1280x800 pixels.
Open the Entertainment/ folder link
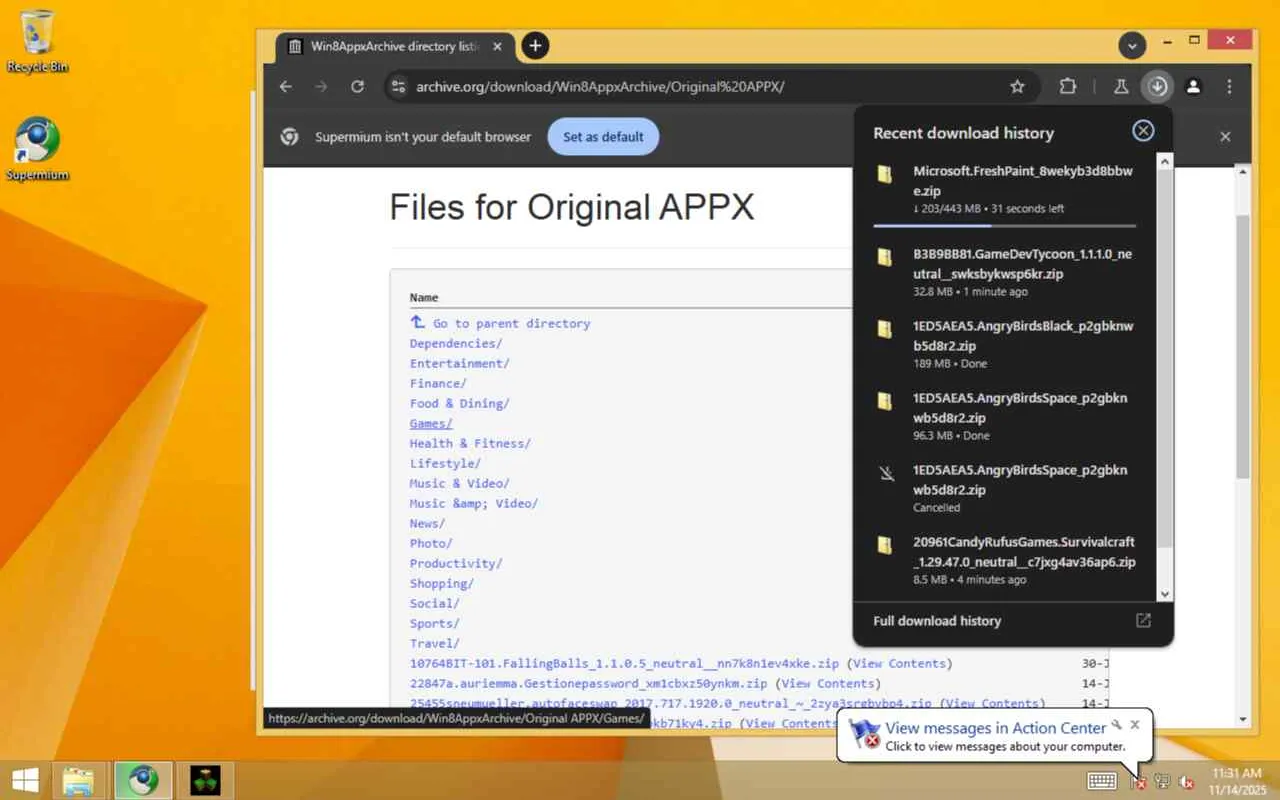coord(459,363)
